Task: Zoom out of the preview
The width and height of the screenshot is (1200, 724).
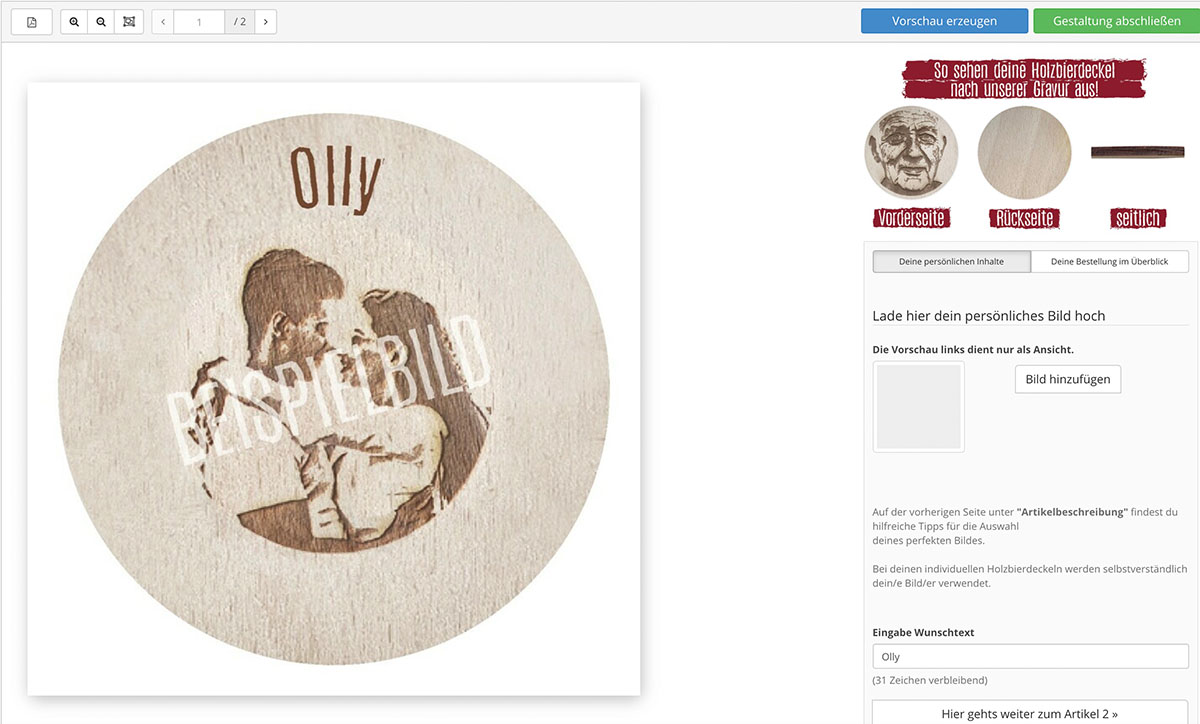Action: 101,21
